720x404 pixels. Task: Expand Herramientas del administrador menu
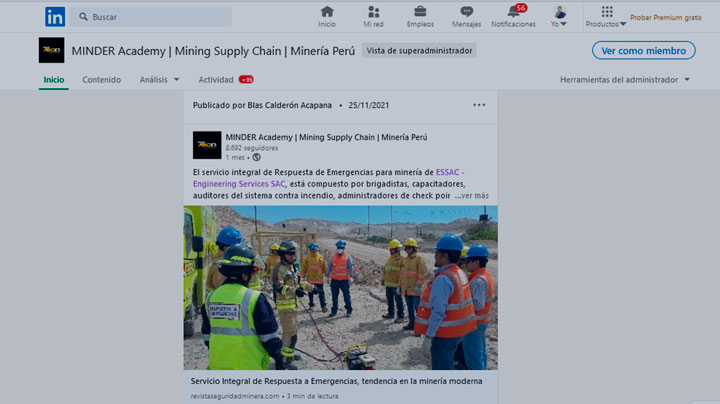pyautogui.click(x=625, y=79)
